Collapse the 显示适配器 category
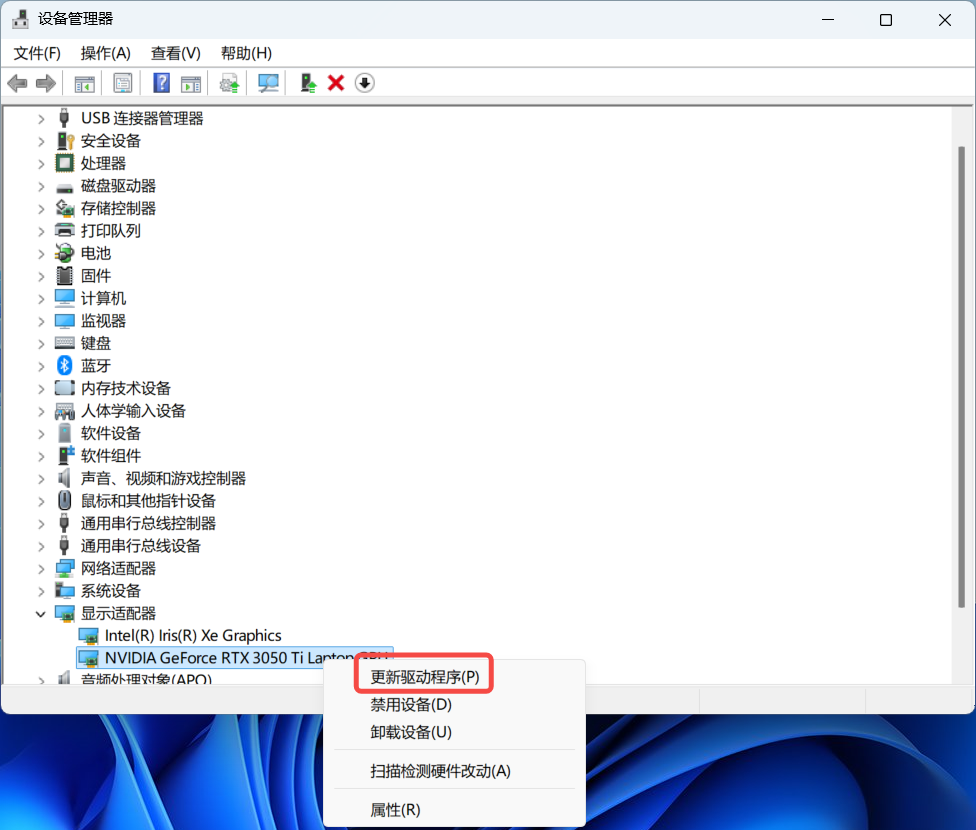 coord(41,613)
